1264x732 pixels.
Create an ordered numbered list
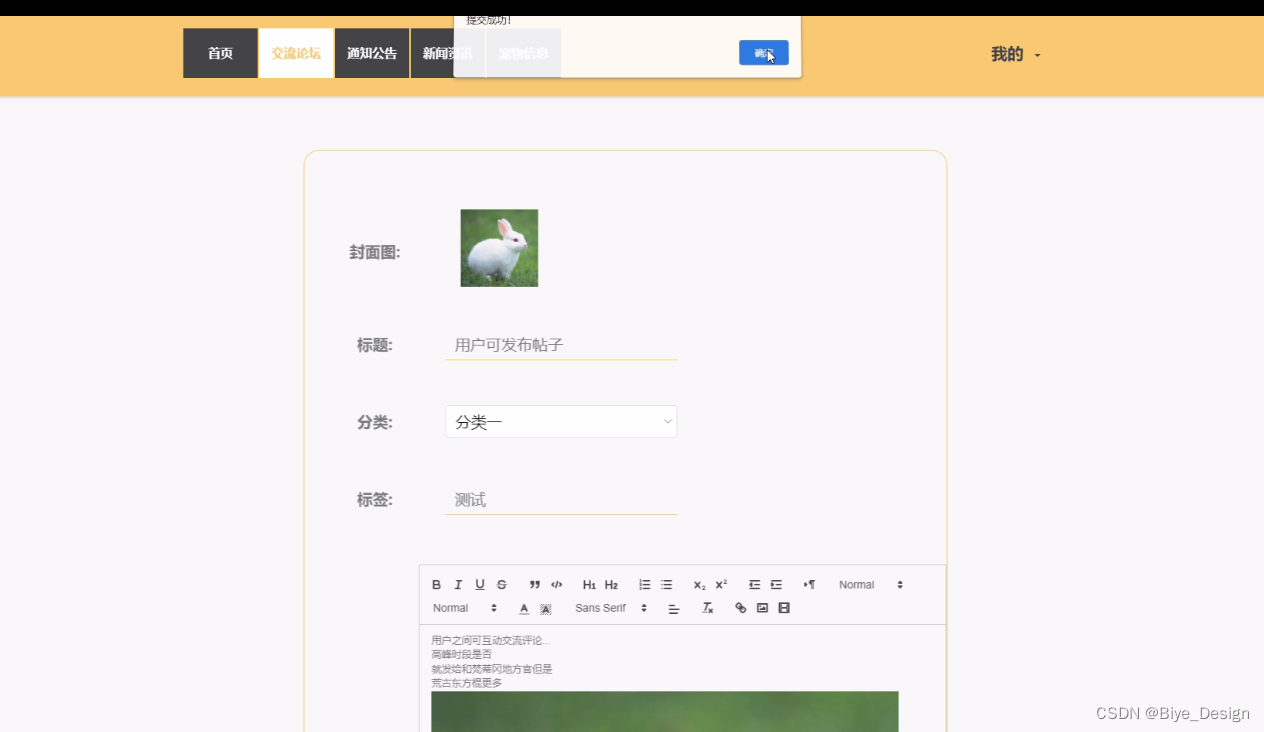pos(645,585)
